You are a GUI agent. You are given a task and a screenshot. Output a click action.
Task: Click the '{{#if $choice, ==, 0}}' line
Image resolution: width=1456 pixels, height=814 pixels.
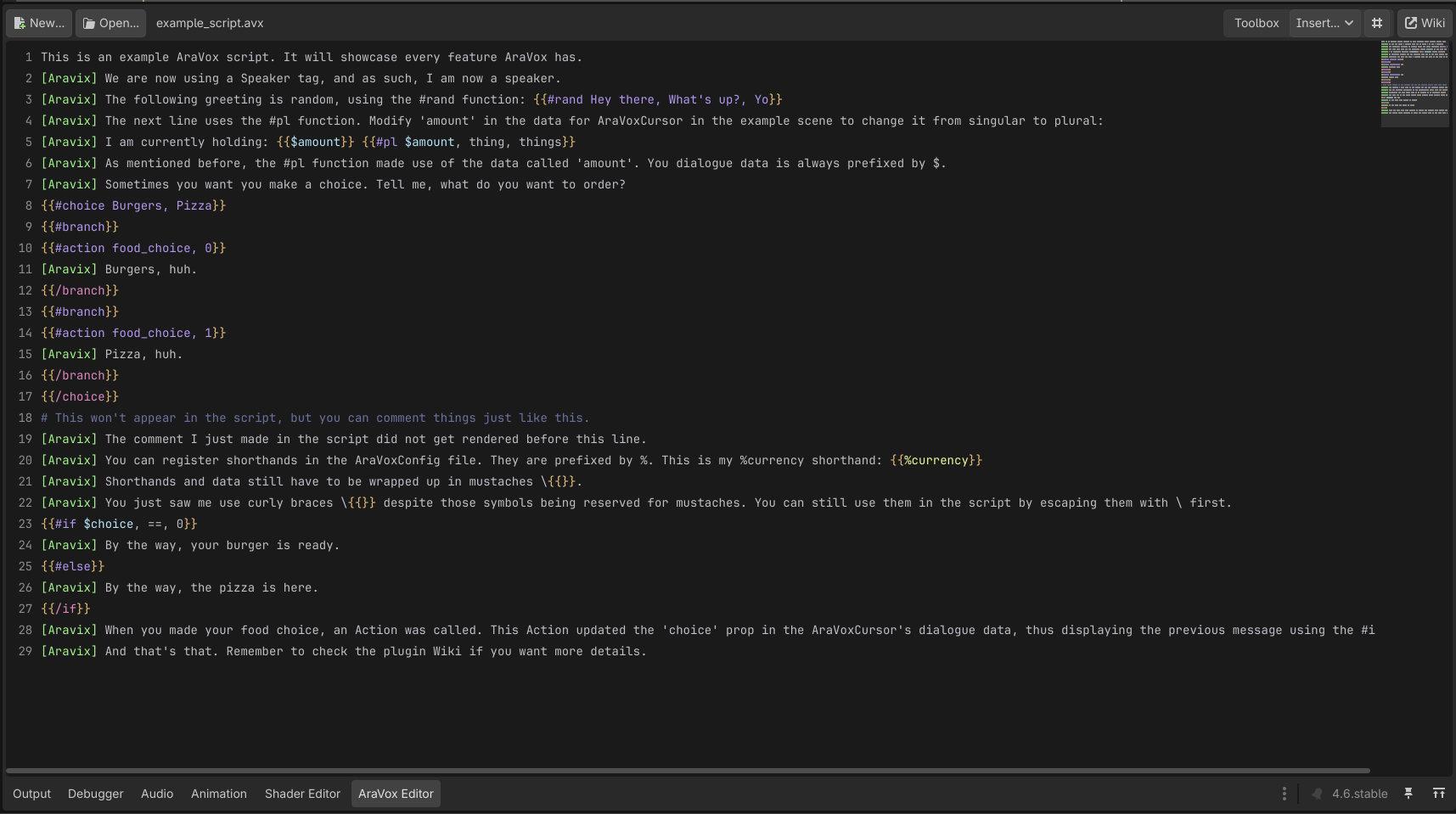pos(119,524)
